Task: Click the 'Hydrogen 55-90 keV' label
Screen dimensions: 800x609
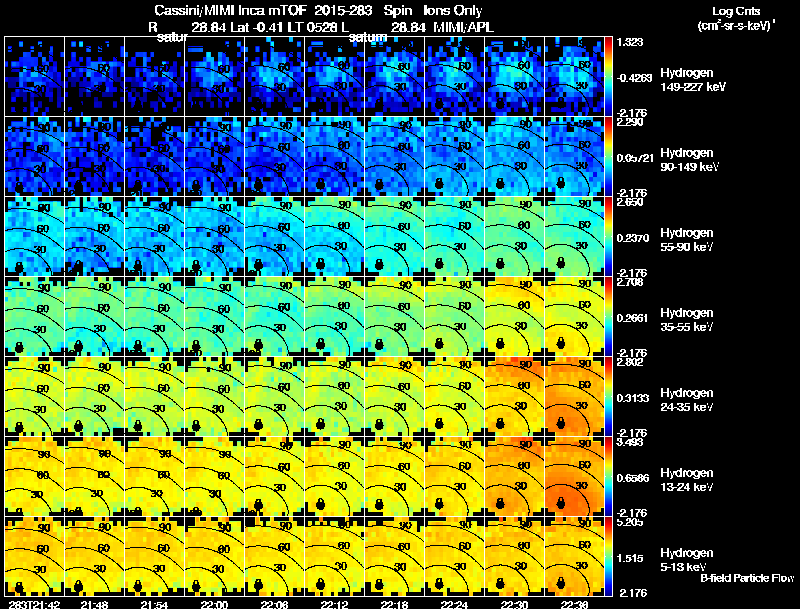Action: click(x=686, y=240)
